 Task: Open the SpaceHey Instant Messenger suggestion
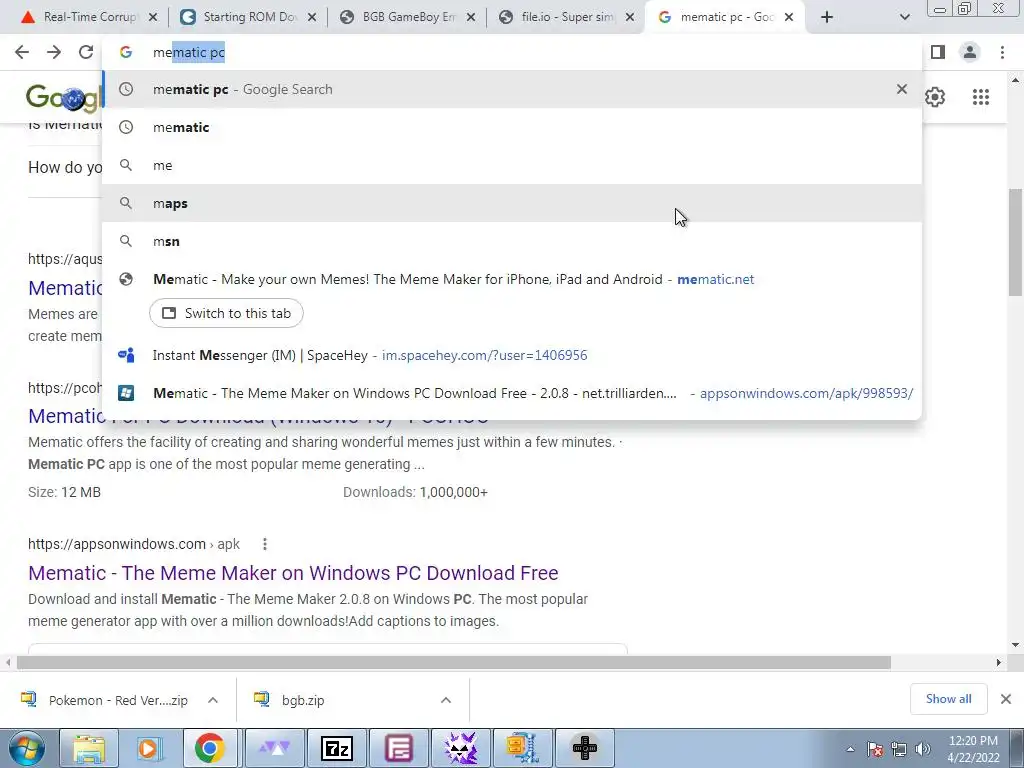click(512, 355)
